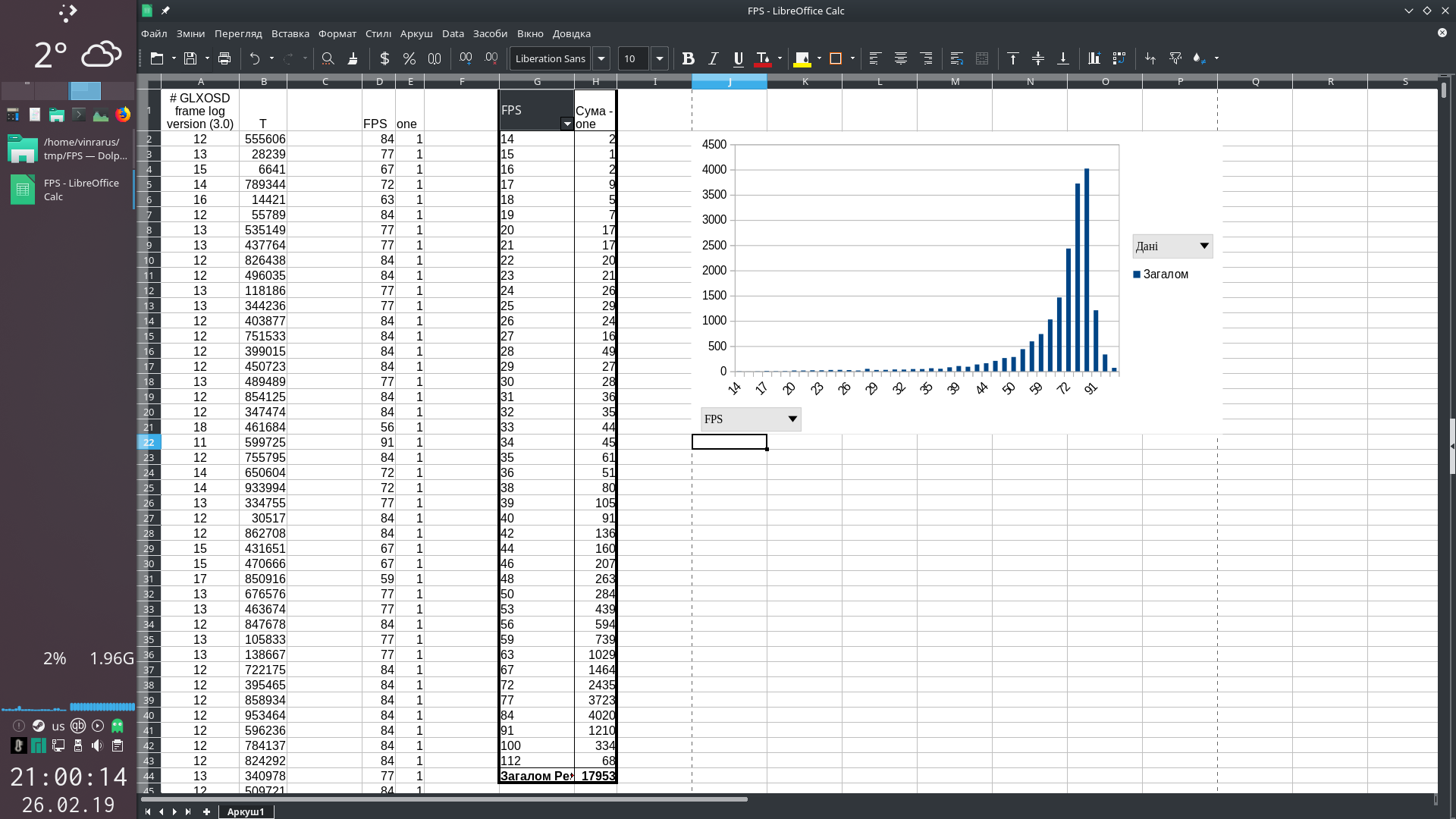
Task: Click the Save document icon
Action: pyautogui.click(x=190, y=58)
